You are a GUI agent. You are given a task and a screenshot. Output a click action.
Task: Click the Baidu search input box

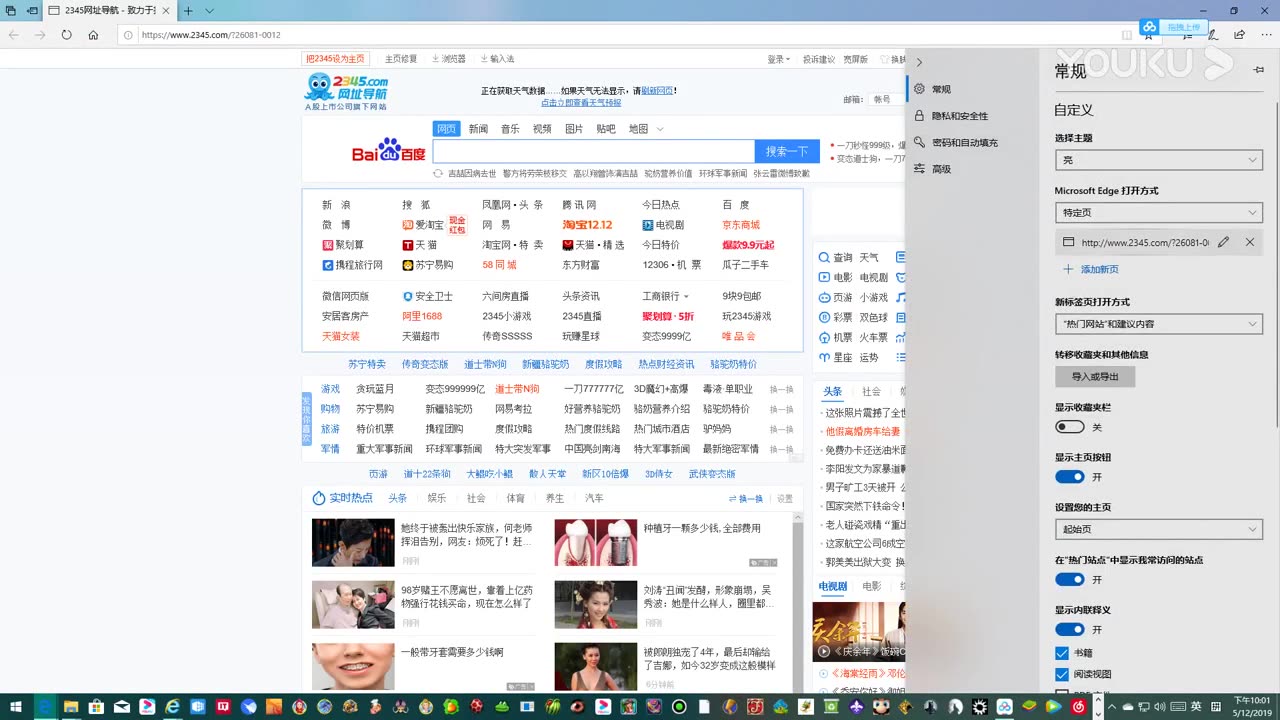pyautogui.click(x=594, y=151)
